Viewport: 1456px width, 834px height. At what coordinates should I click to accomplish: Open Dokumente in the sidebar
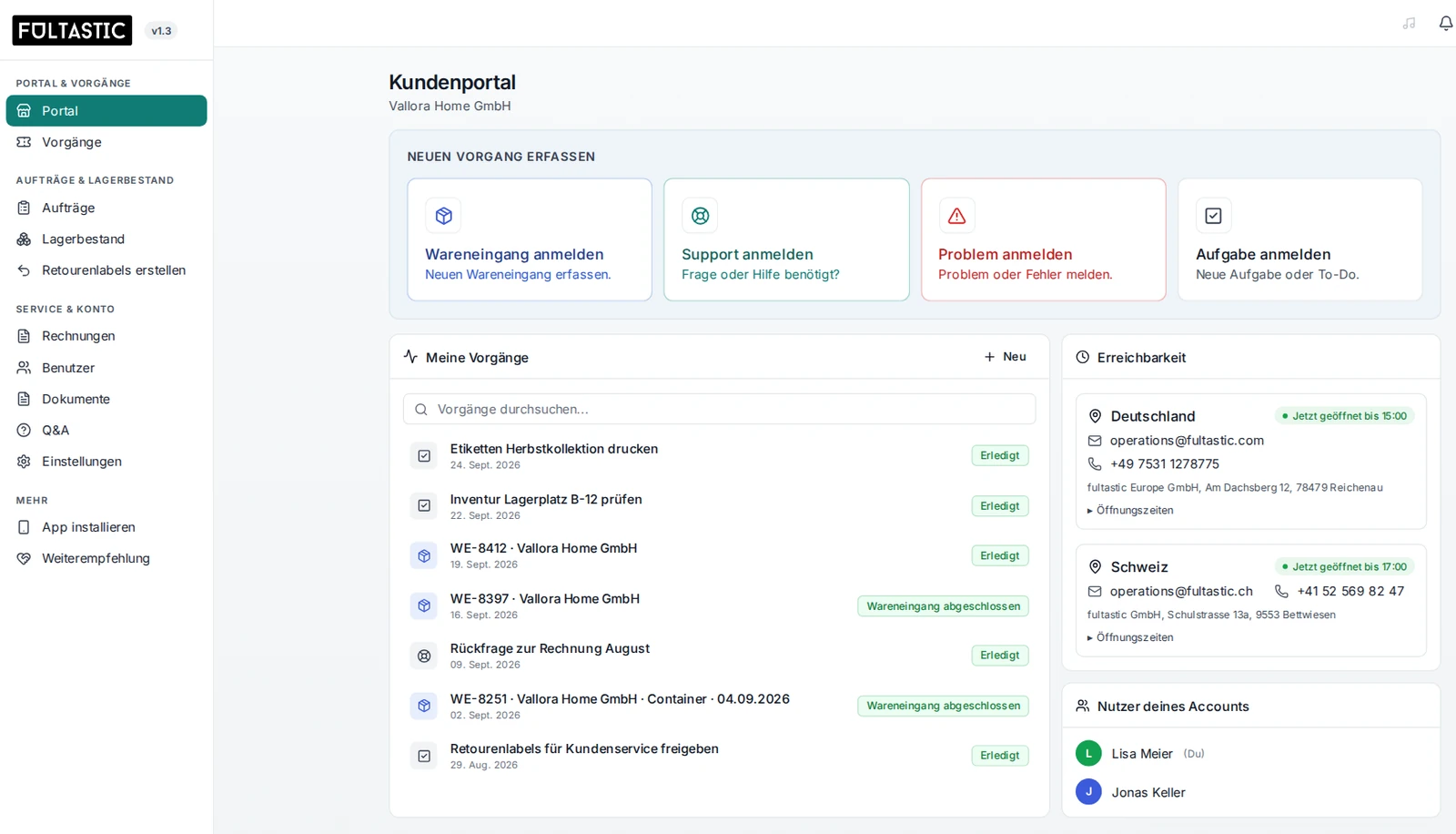click(x=106, y=399)
